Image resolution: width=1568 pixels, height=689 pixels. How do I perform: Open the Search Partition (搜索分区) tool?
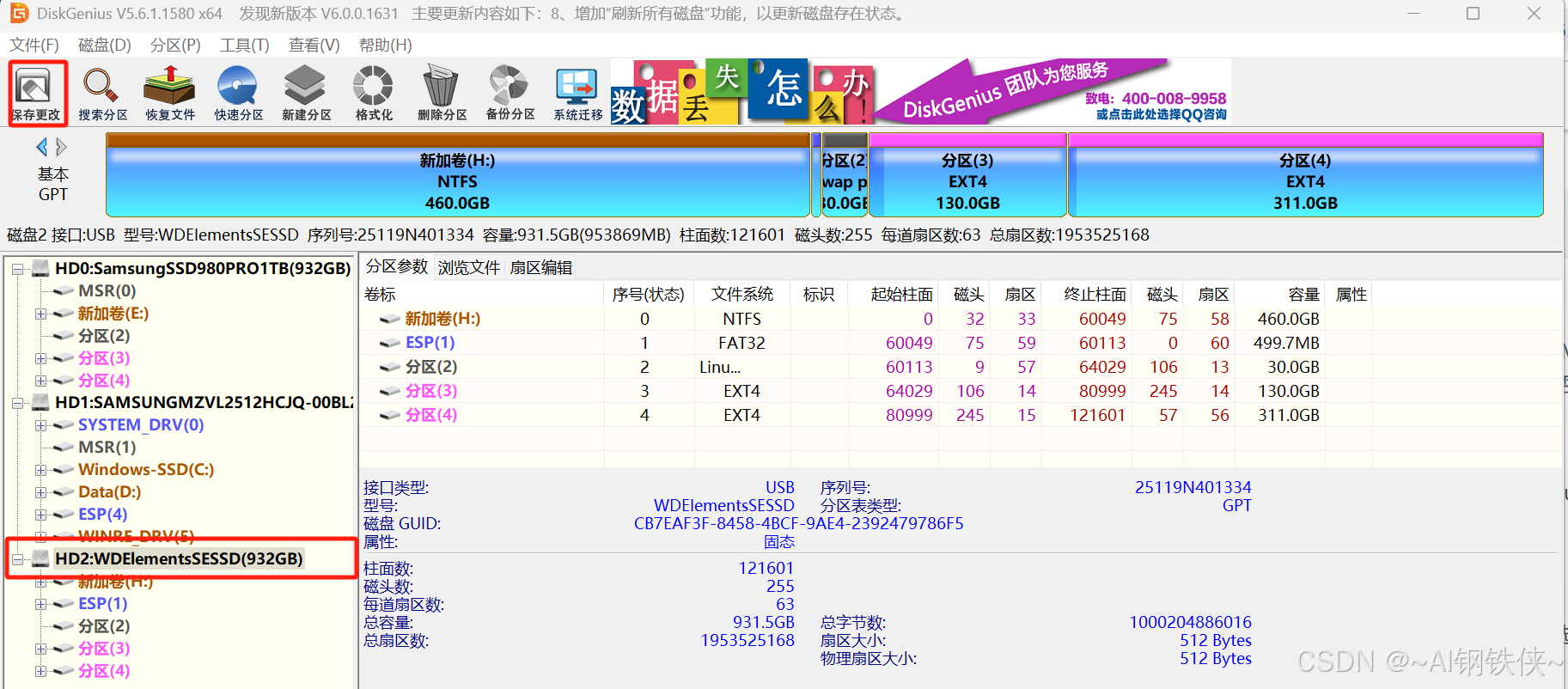102,93
